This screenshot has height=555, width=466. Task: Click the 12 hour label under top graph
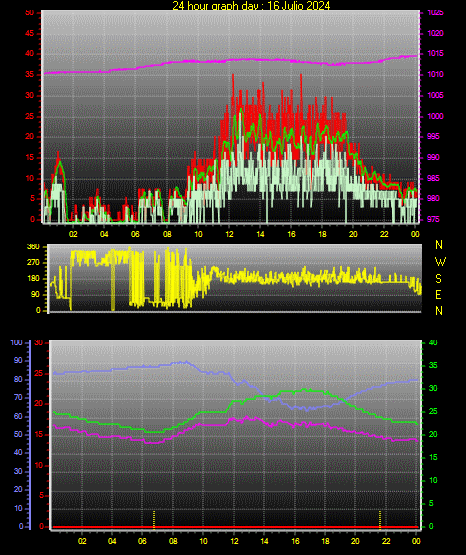pyautogui.click(x=229, y=234)
